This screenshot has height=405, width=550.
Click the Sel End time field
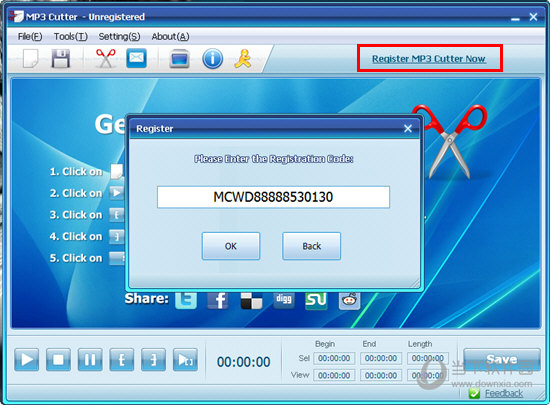pos(381,358)
